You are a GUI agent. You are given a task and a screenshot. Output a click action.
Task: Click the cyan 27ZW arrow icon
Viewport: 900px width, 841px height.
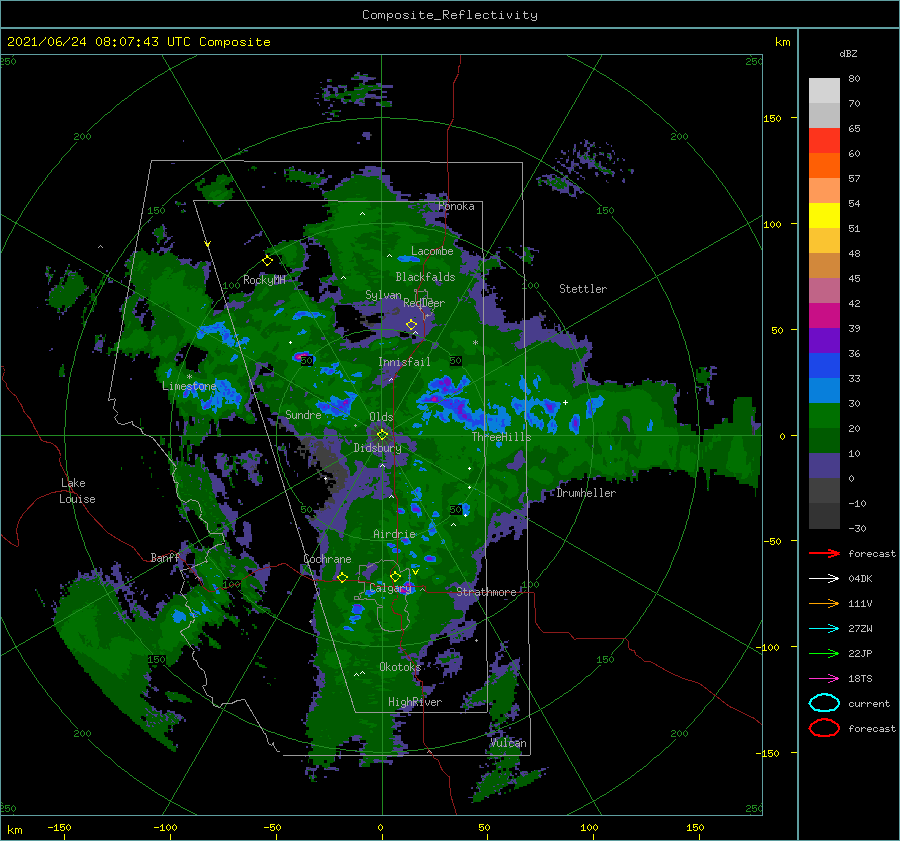pyautogui.click(x=824, y=629)
